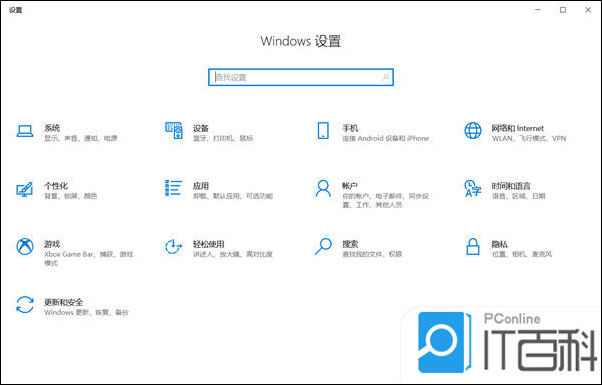The image size is (602, 385).
Task: Open the 搜索 magnifier category icon
Action: click(323, 246)
